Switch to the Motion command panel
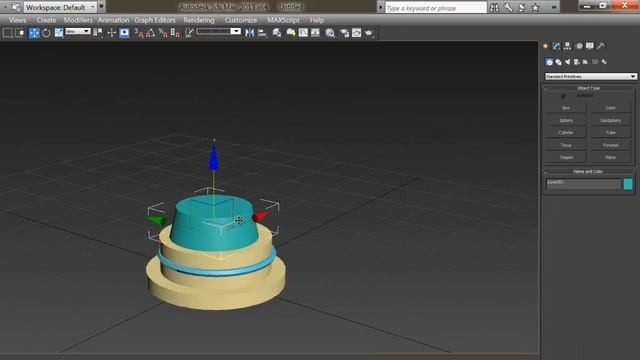This screenshot has height=360, width=640. coord(579,46)
